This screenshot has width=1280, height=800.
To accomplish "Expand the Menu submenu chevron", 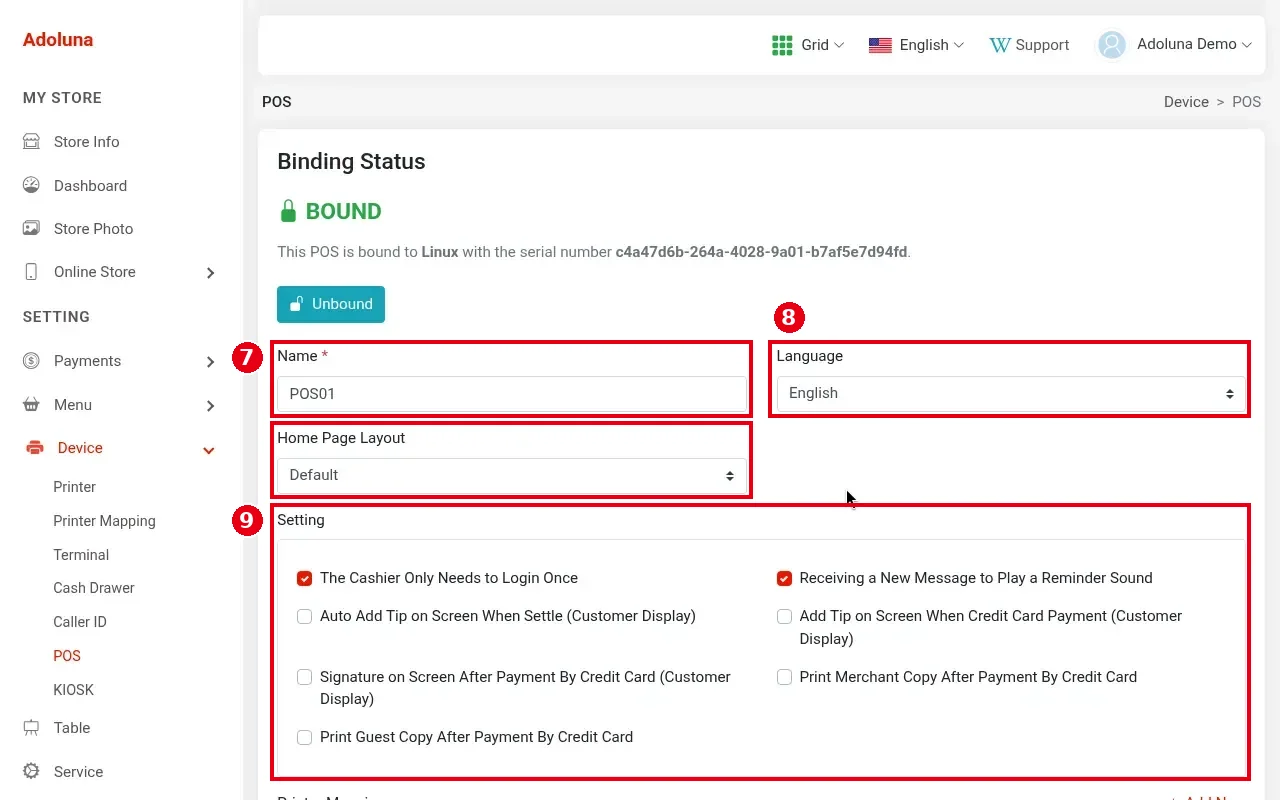I will (x=210, y=406).
